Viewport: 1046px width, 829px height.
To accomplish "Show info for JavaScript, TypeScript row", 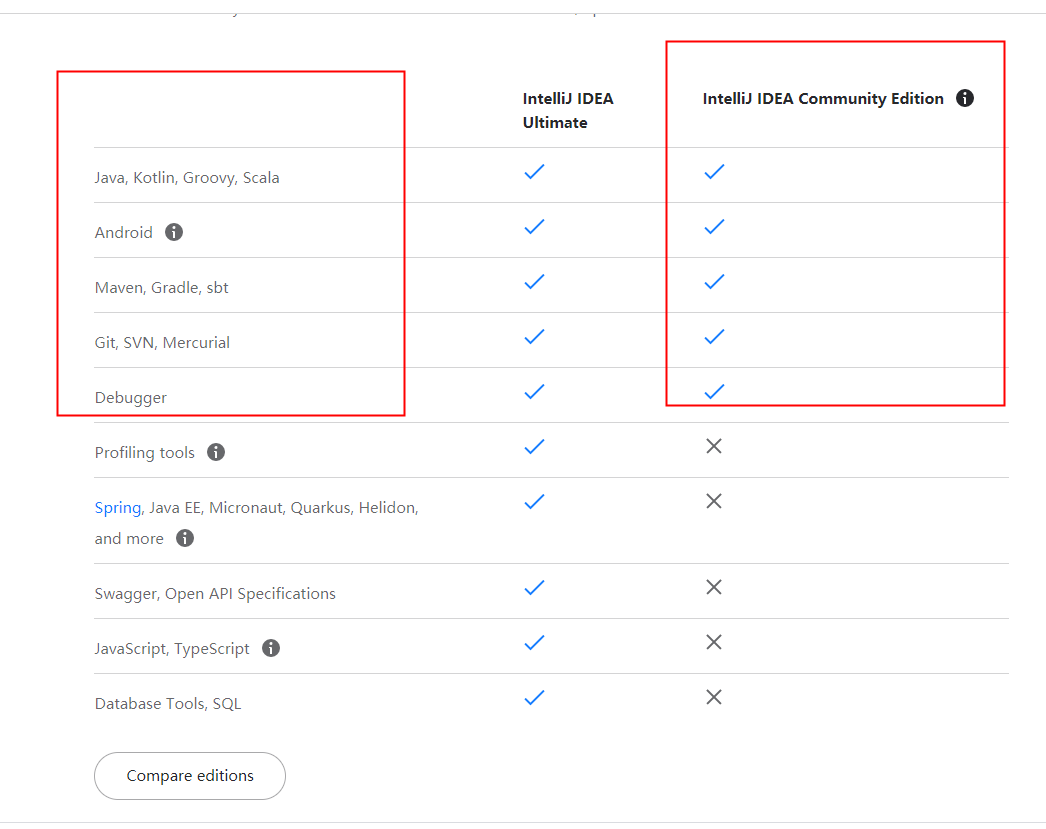I will point(271,648).
